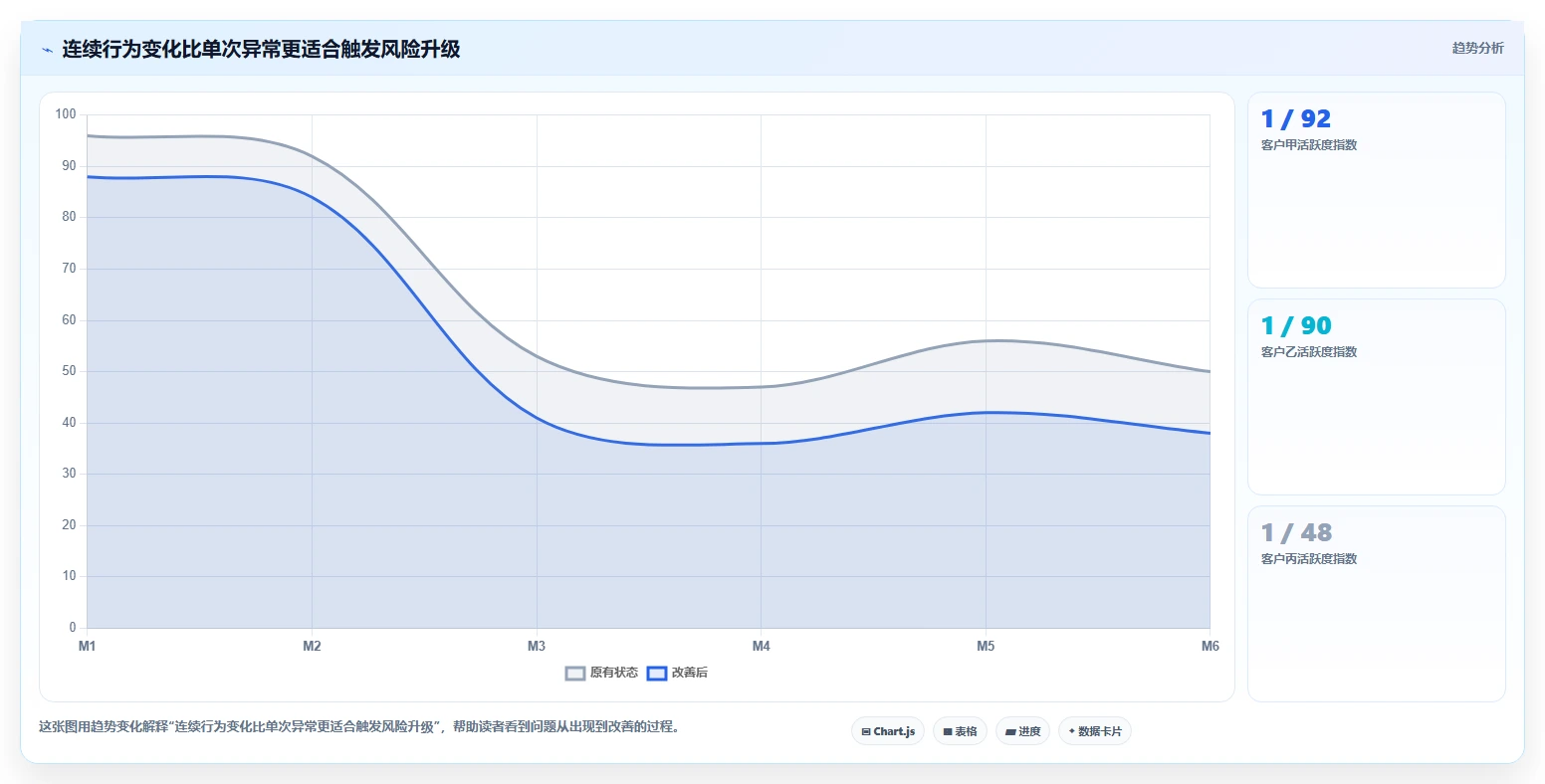Click the Chart.js chip icon
The height and width of the screenshot is (784, 1545).
(866, 731)
